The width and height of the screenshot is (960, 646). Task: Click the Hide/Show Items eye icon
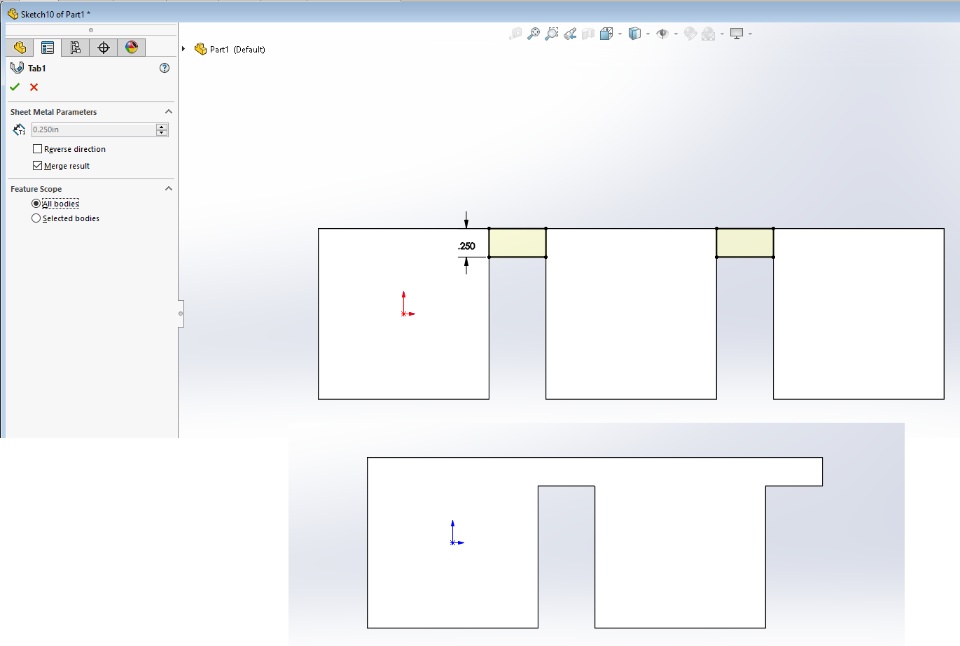(x=662, y=34)
